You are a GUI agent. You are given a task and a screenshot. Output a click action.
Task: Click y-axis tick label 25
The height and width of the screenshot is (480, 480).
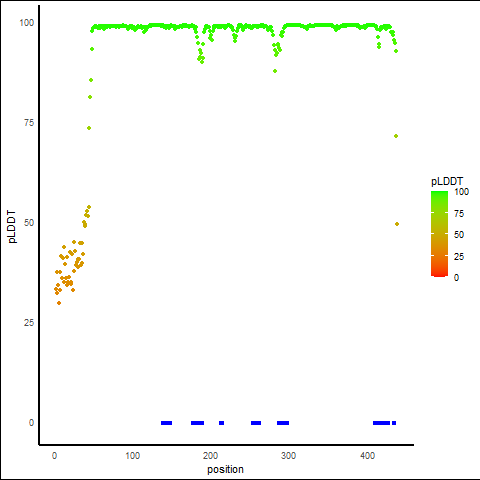coord(29,323)
